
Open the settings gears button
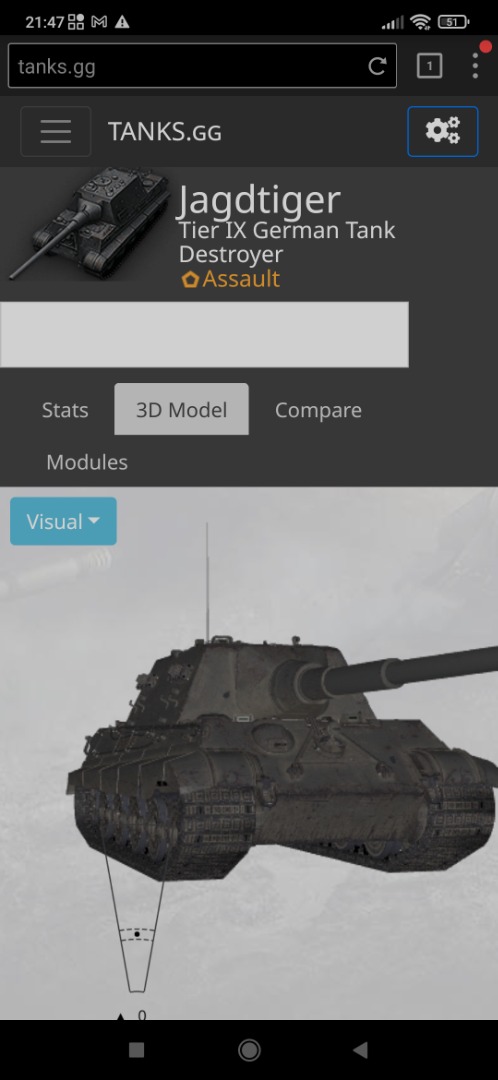coord(442,132)
